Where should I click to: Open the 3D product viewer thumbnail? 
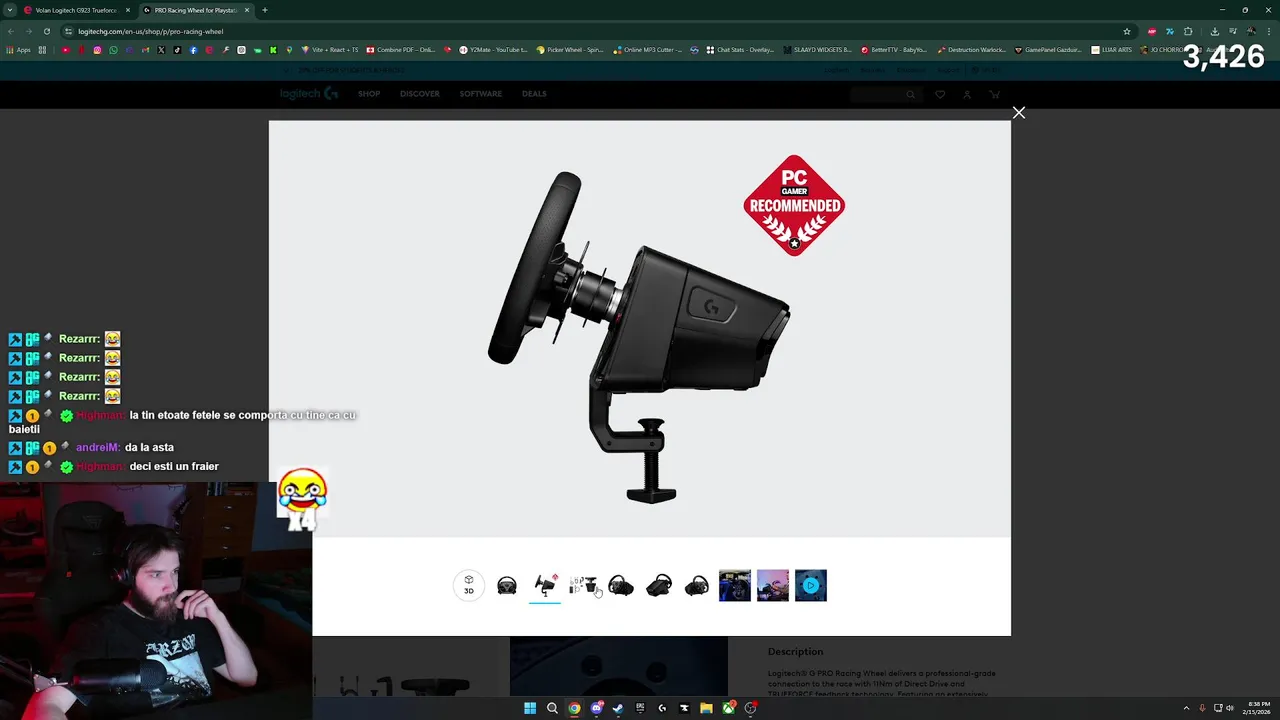tap(469, 585)
